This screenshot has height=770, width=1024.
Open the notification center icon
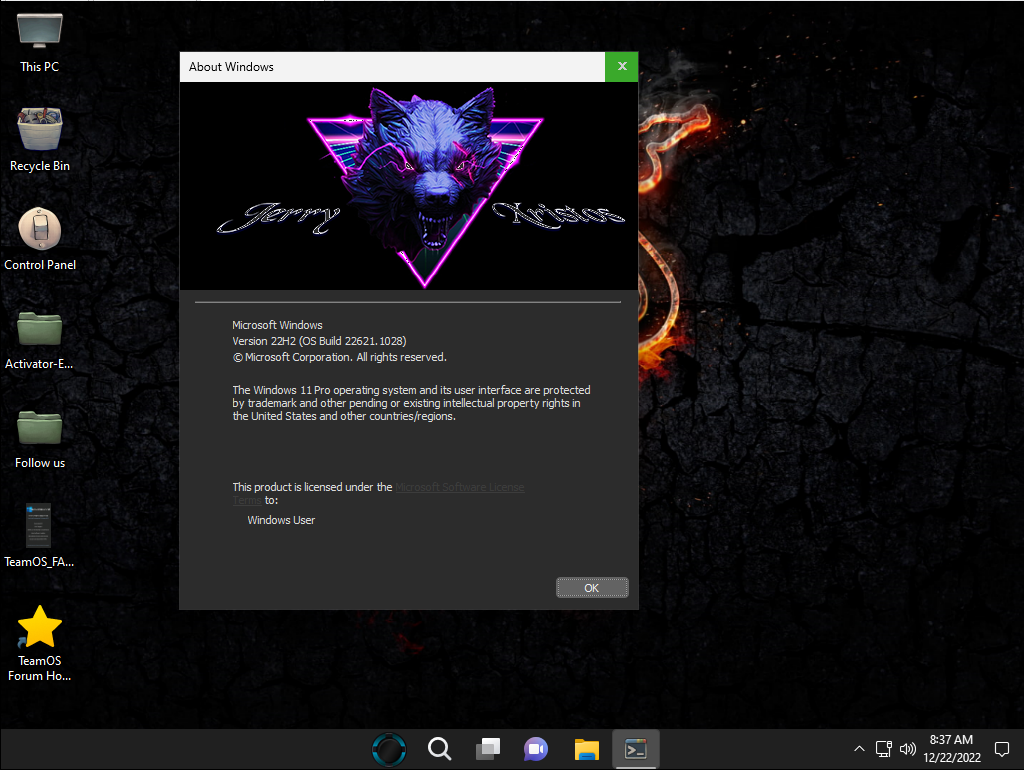[x=1002, y=749]
